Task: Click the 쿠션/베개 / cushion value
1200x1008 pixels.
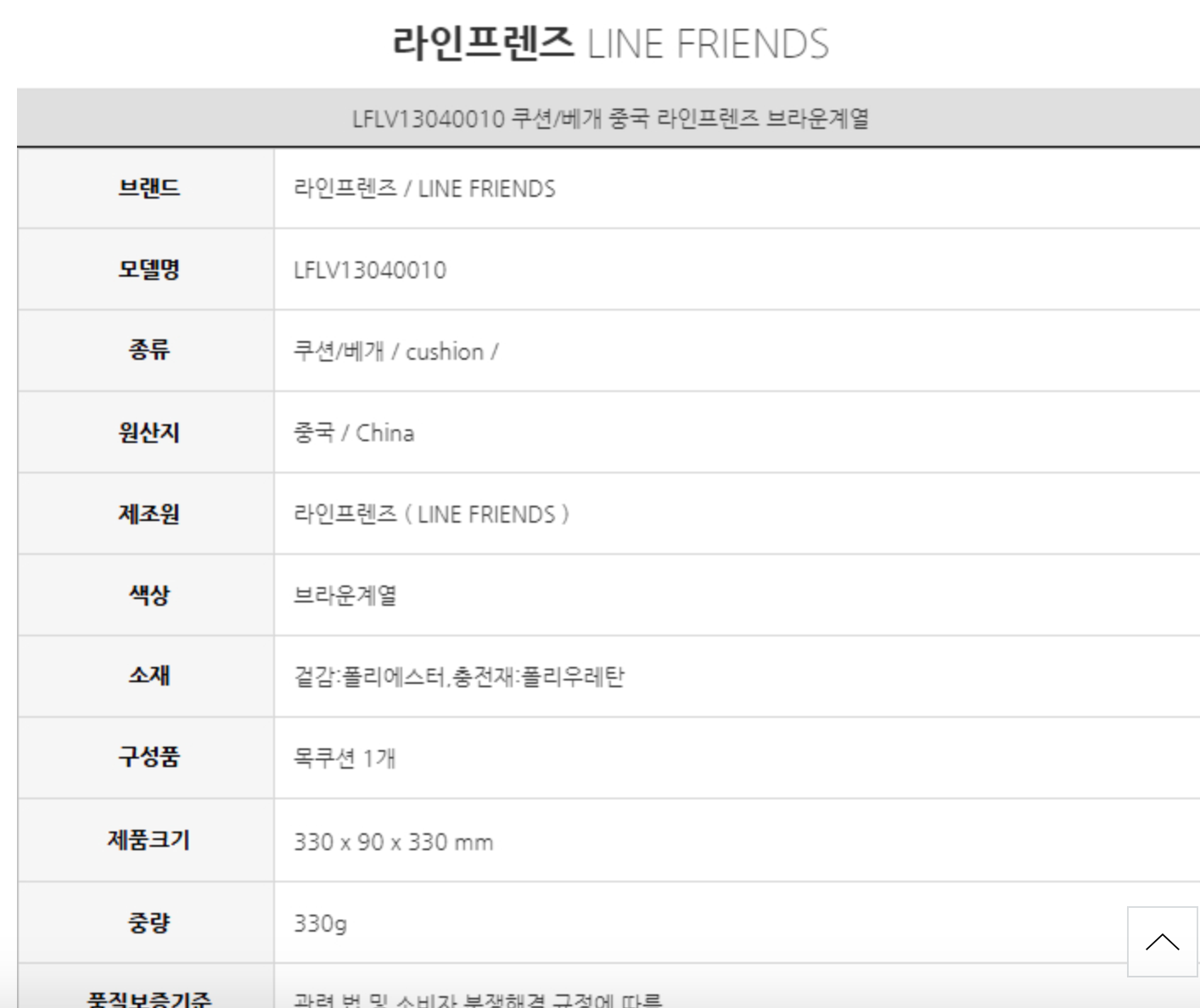Action: click(x=395, y=351)
